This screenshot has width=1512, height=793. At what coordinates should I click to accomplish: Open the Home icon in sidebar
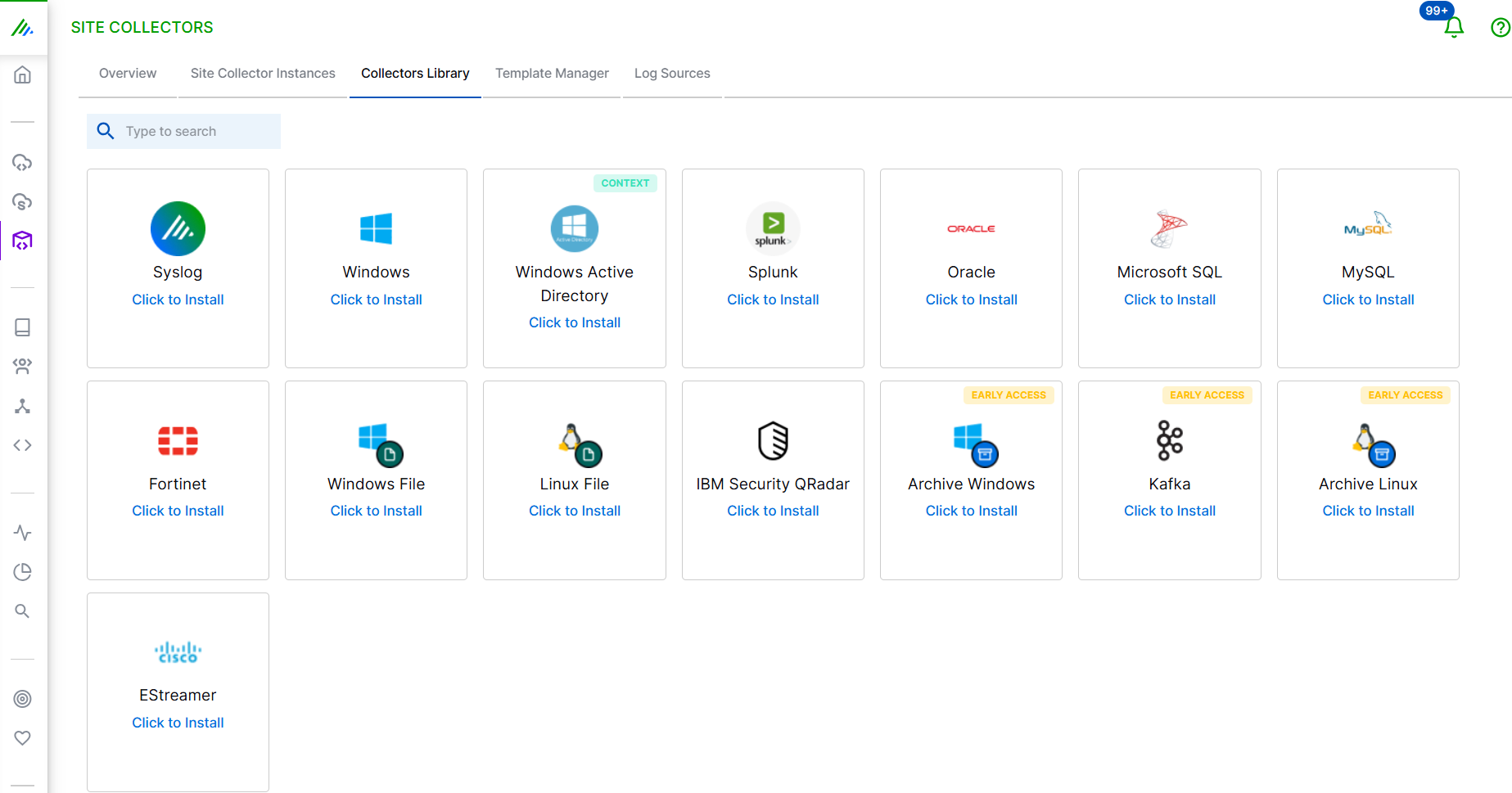pyautogui.click(x=23, y=75)
